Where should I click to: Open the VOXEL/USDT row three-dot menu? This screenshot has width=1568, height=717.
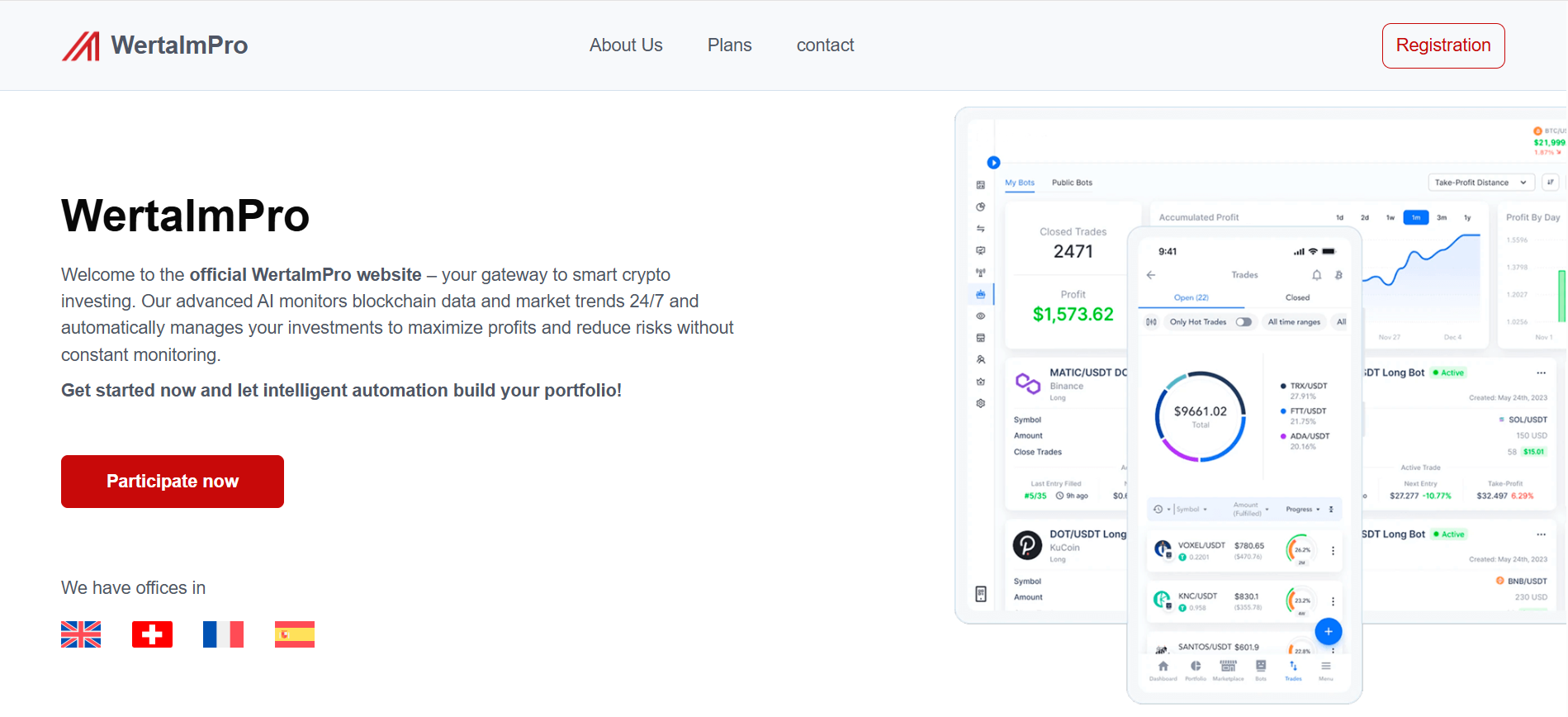pyautogui.click(x=1333, y=550)
